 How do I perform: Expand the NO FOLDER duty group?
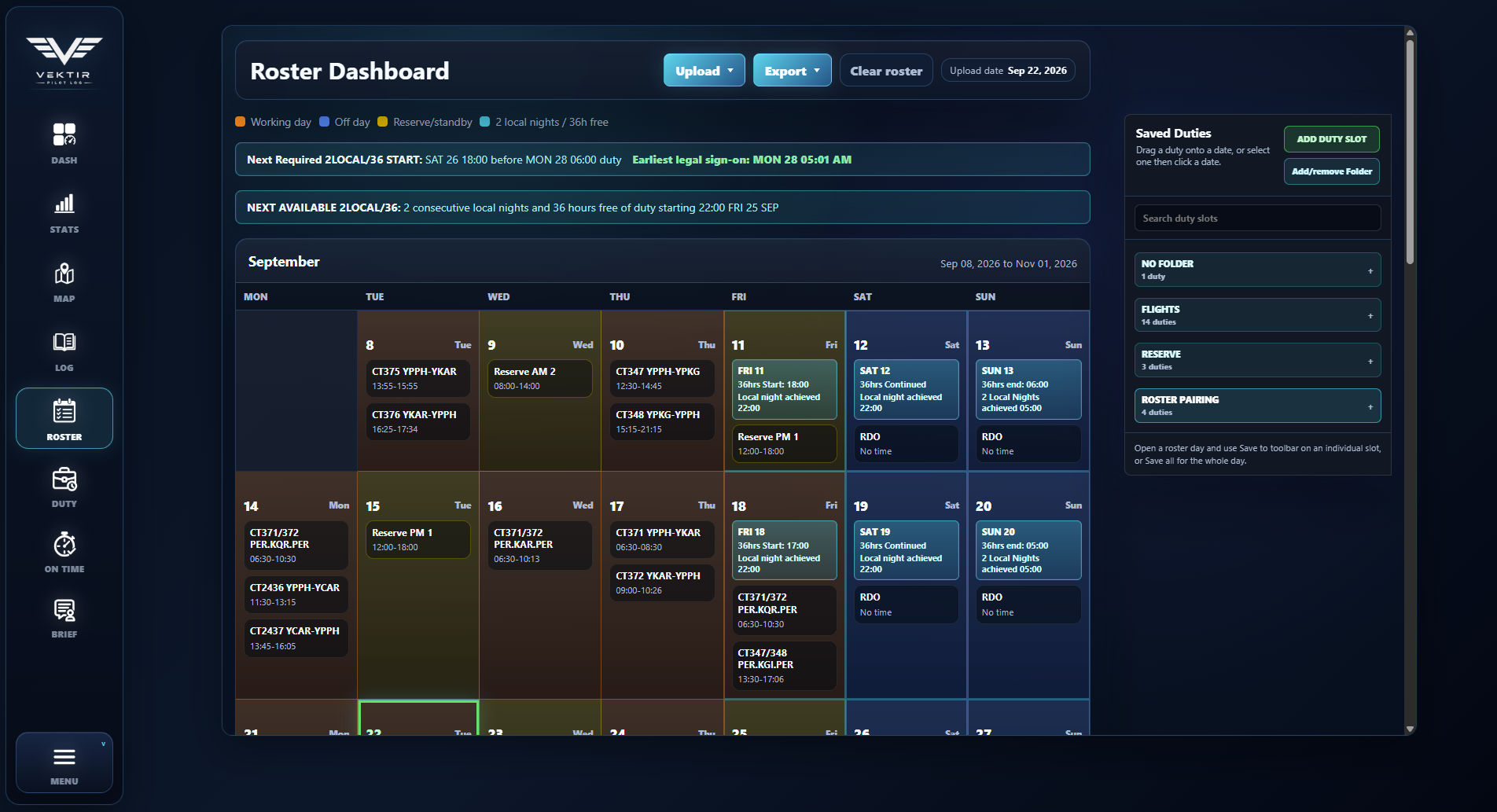(x=1257, y=270)
